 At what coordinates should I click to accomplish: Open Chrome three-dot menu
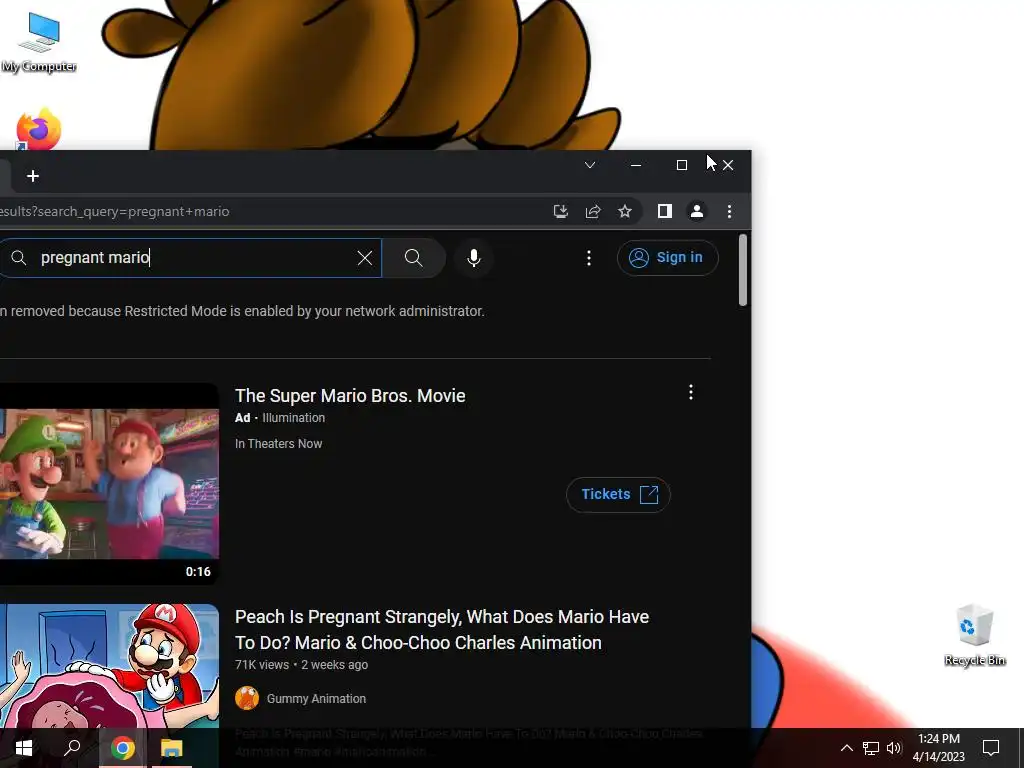point(729,211)
